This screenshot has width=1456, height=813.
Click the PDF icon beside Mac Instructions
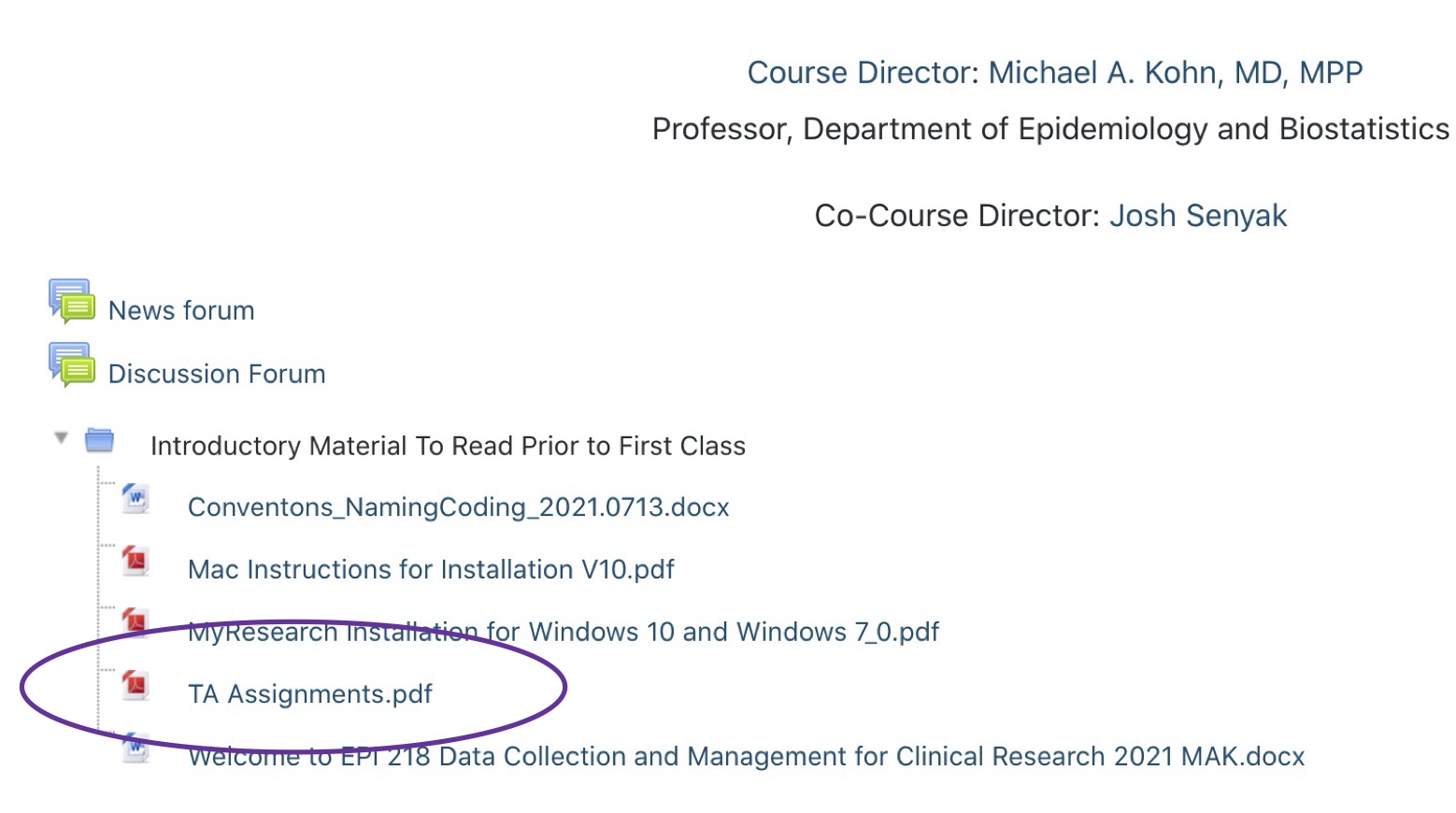tap(136, 562)
